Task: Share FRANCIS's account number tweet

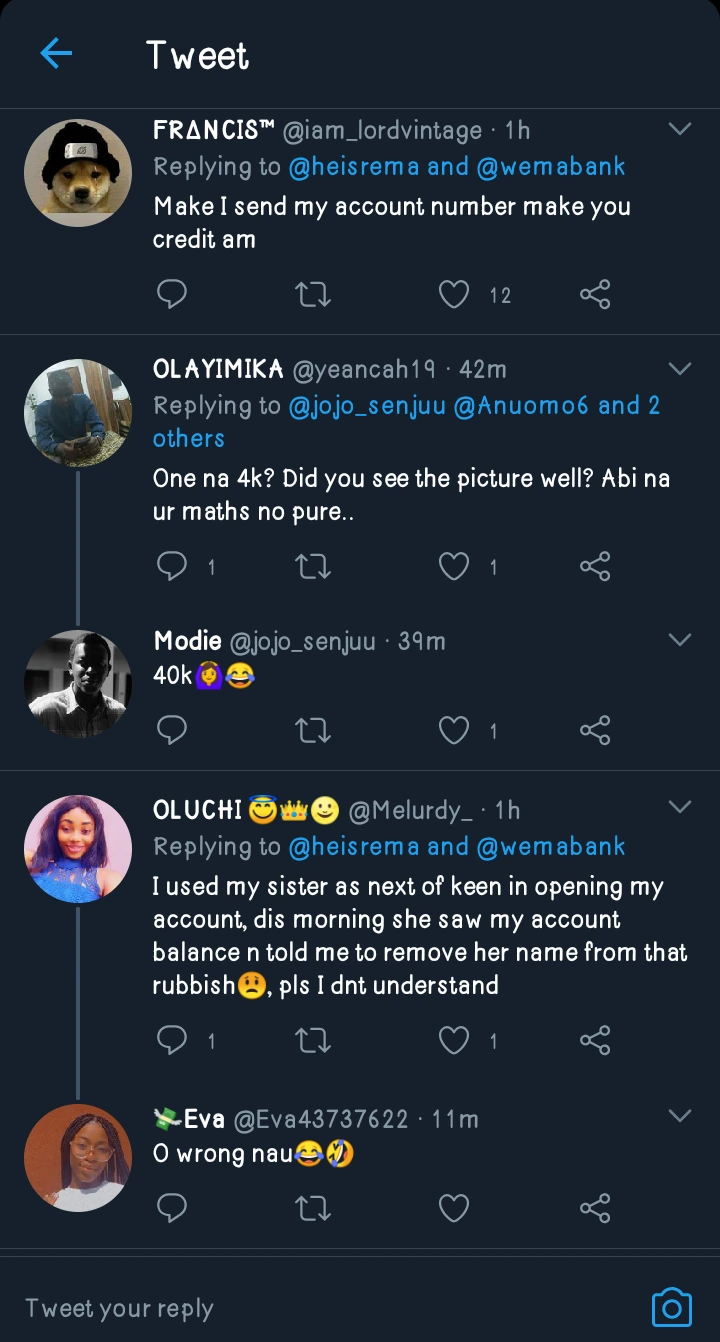Action: [x=595, y=294]
